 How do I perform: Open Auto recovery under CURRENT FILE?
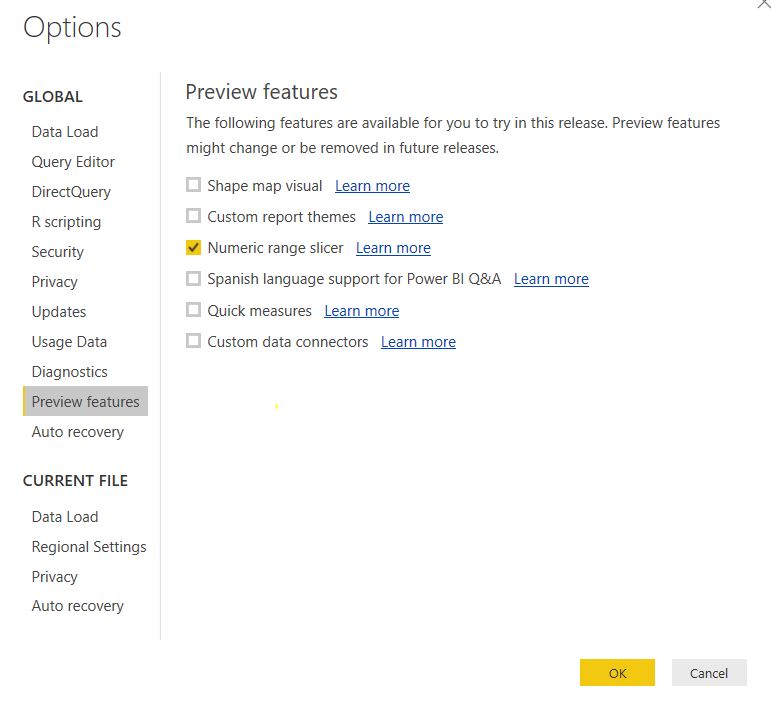click(78, 606)
